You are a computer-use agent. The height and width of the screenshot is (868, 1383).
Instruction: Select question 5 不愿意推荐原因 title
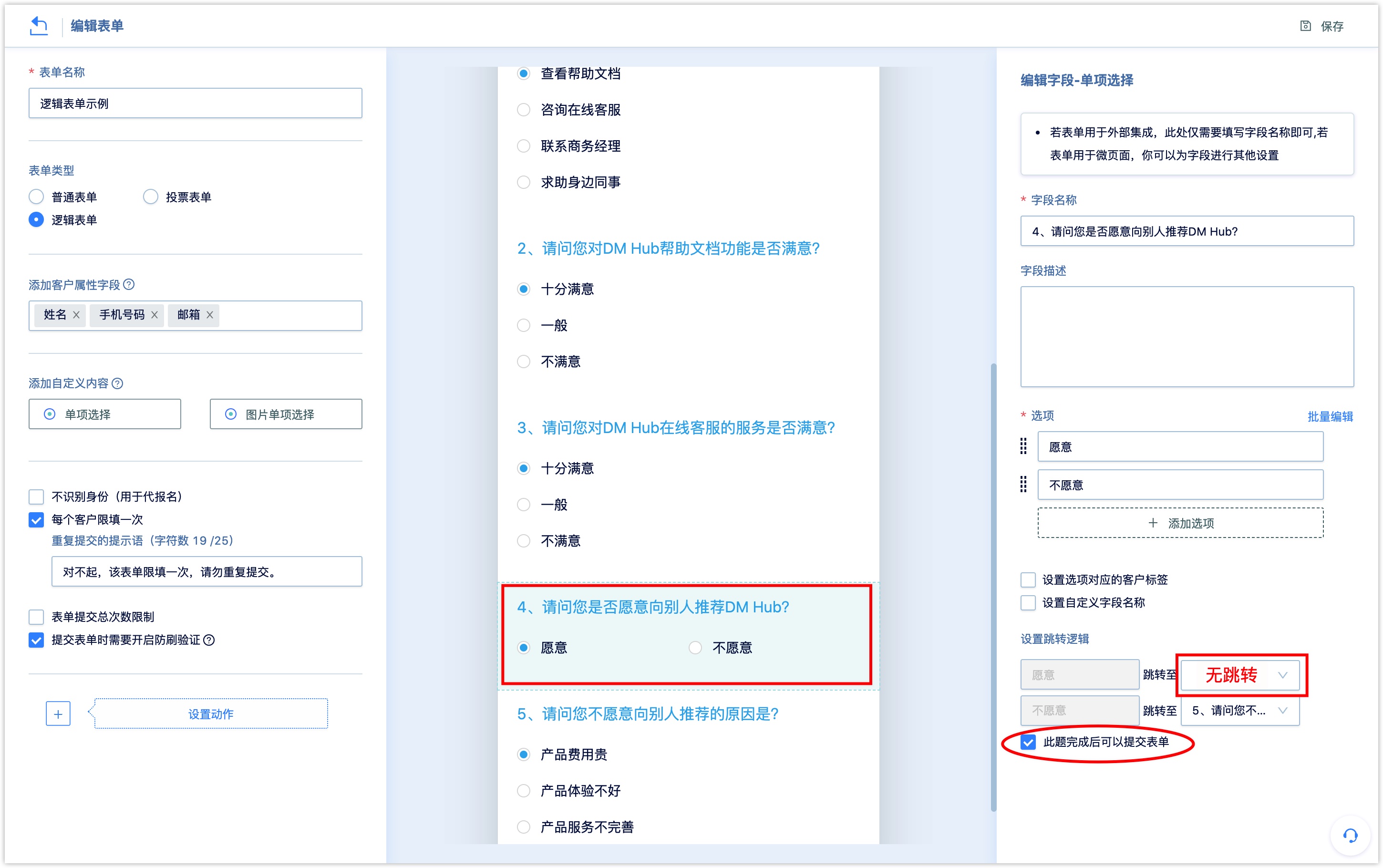pyautogui.click(x=647, y=713)
